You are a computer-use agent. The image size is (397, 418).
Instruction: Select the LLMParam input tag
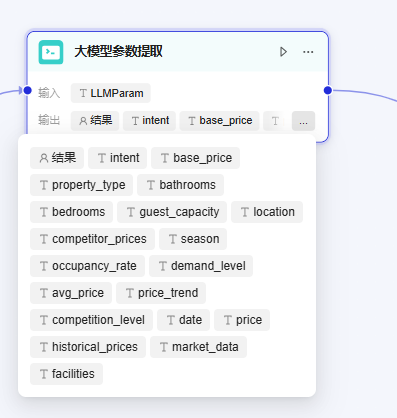tap(111, 93)
